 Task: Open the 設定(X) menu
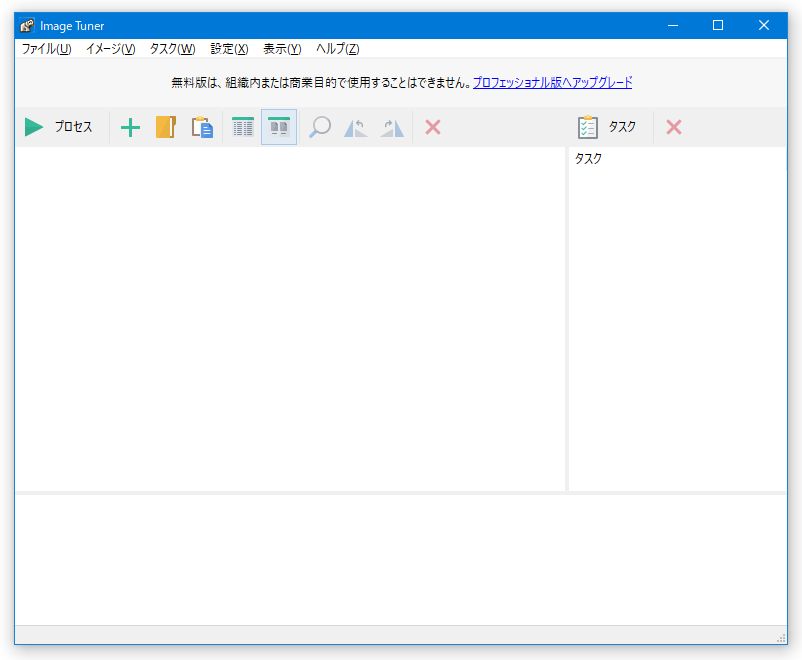click(x=229, y=49)
